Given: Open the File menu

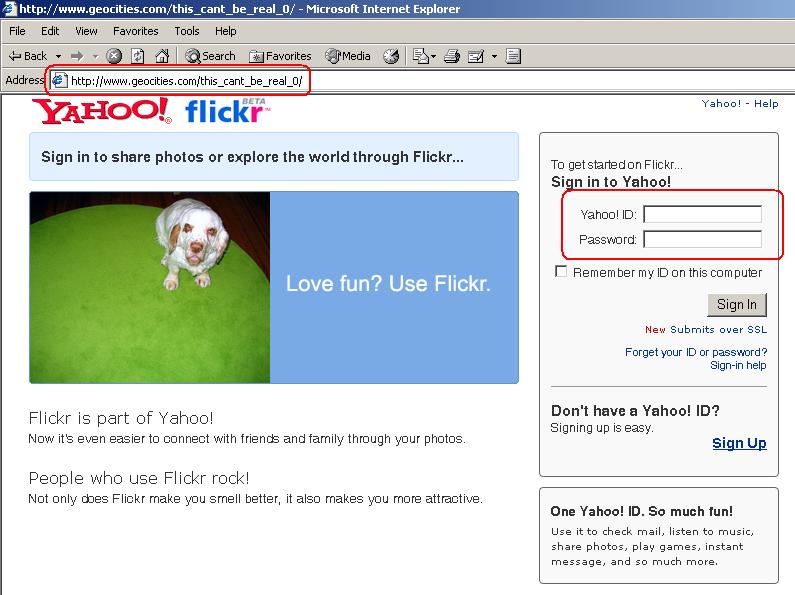Looking at the screenshot, I should [17, 31].
